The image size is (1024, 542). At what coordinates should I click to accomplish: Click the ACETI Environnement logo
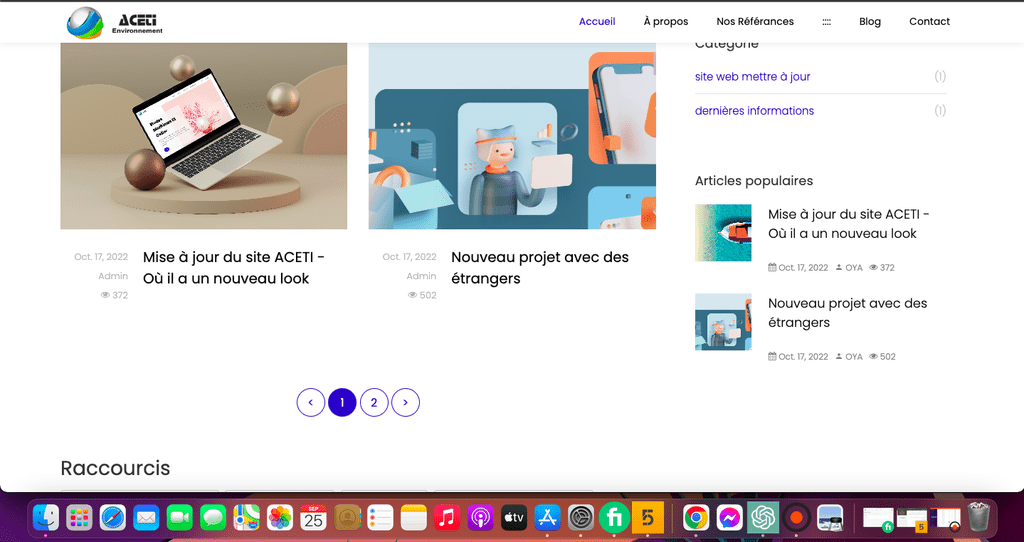click(x=115, y=23)
